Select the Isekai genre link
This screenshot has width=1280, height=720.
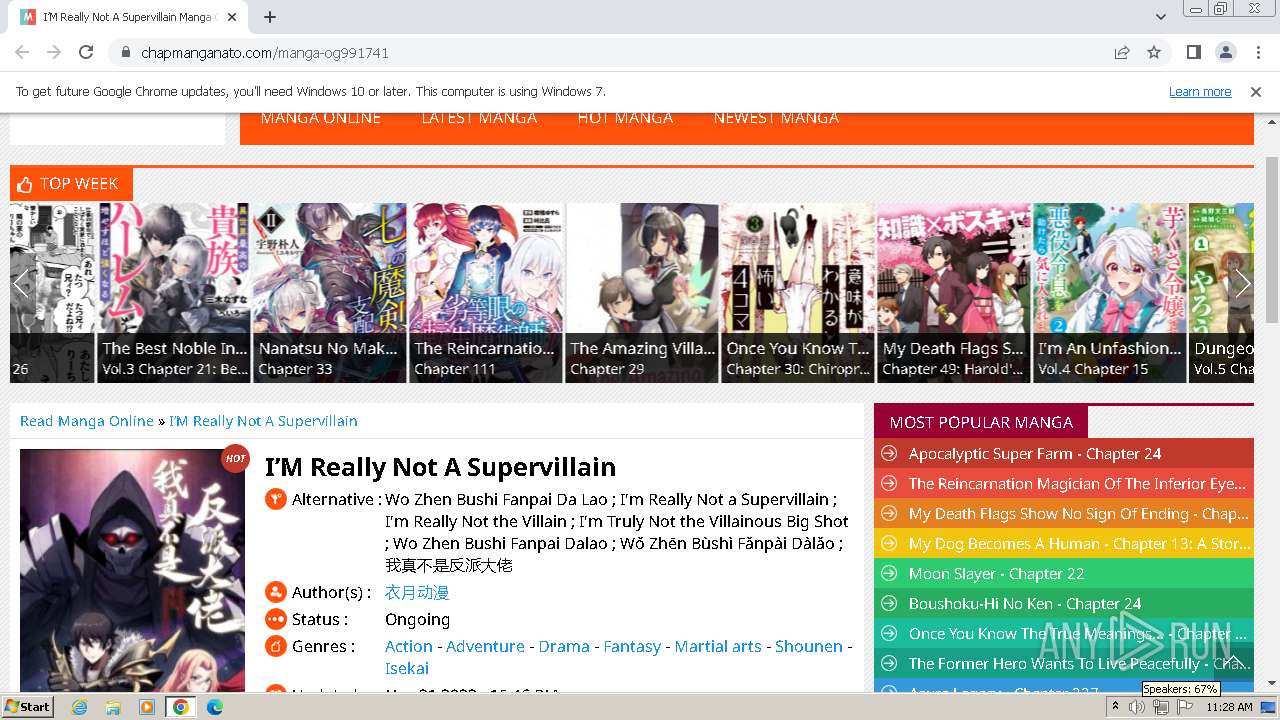click(407, 668)
